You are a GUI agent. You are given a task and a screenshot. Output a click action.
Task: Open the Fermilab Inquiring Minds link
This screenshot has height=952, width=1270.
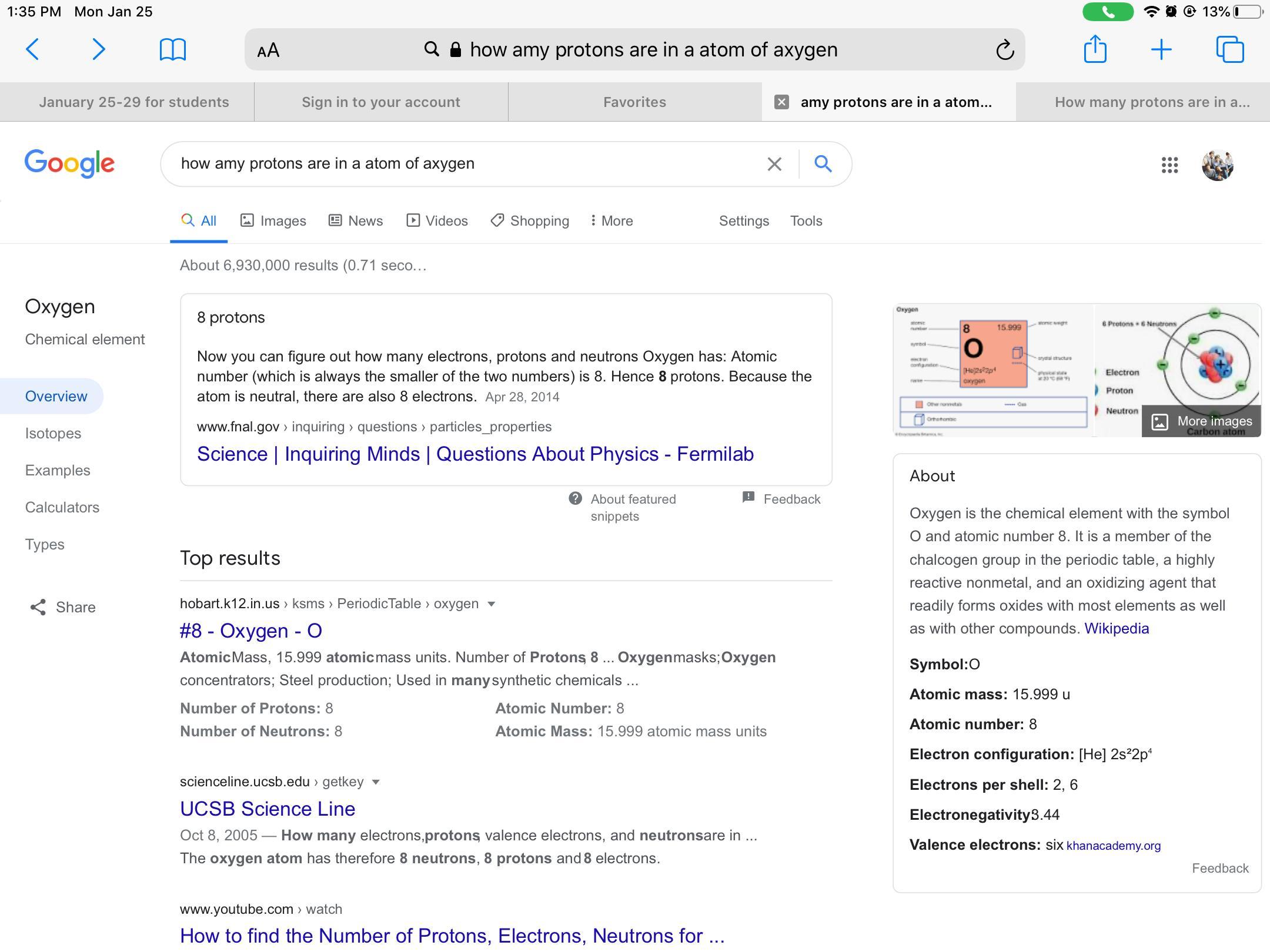tap(475, 454)
